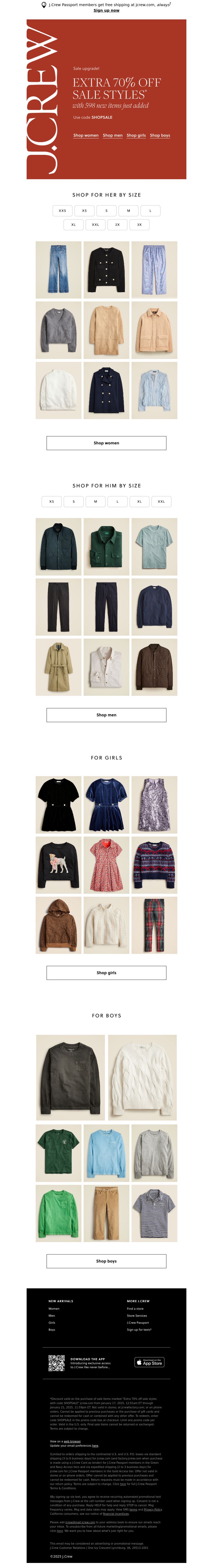Open the J.Crew Passport footer link
The width and height of the screenshot is (213, 1568).
pos(138,1323)
